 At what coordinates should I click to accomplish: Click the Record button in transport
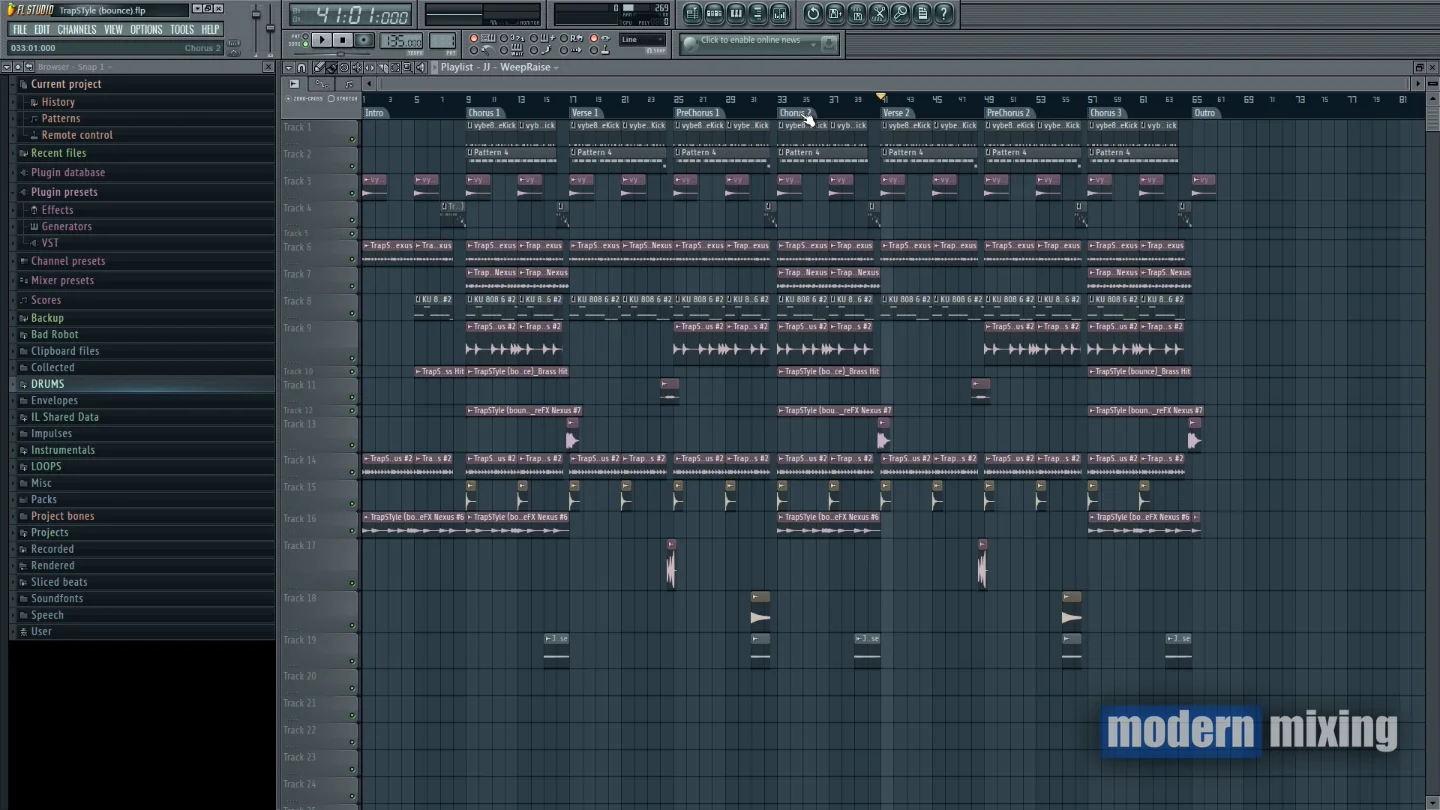click(x=365, y=41)
